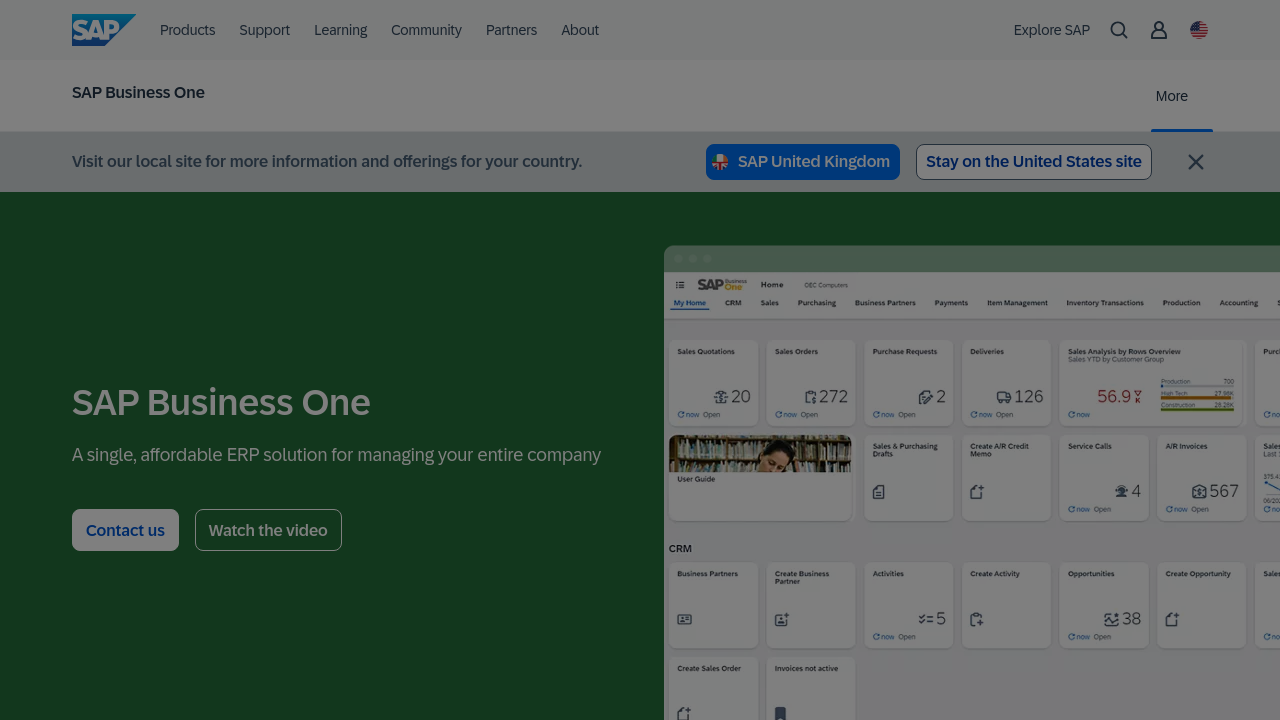1280x720 pixels.
Task: Expand the Products menu
Action: click(187, 30)
